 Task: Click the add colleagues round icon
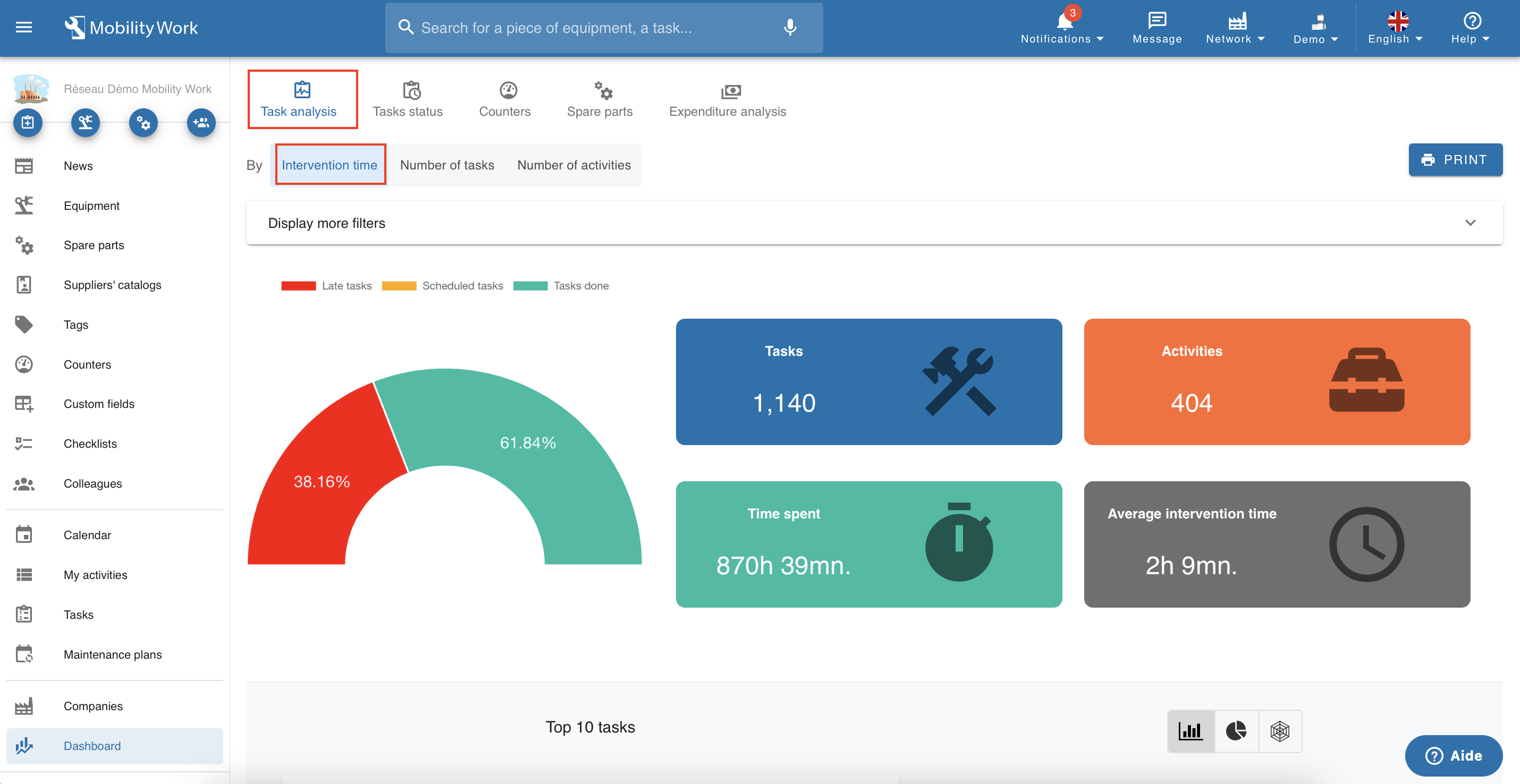tap(200, 123)
